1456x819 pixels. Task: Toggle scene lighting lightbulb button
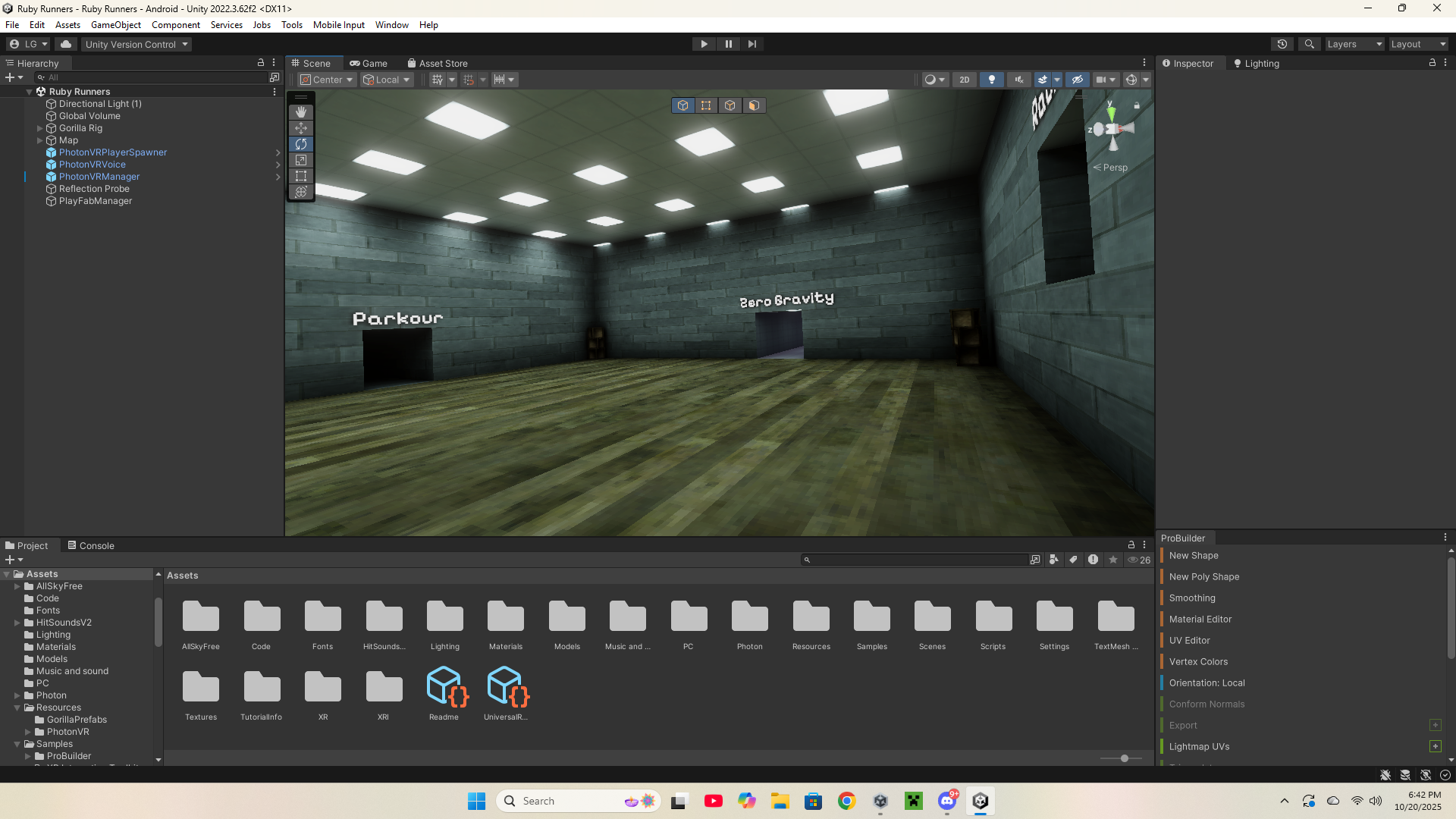tap(991, 80)
